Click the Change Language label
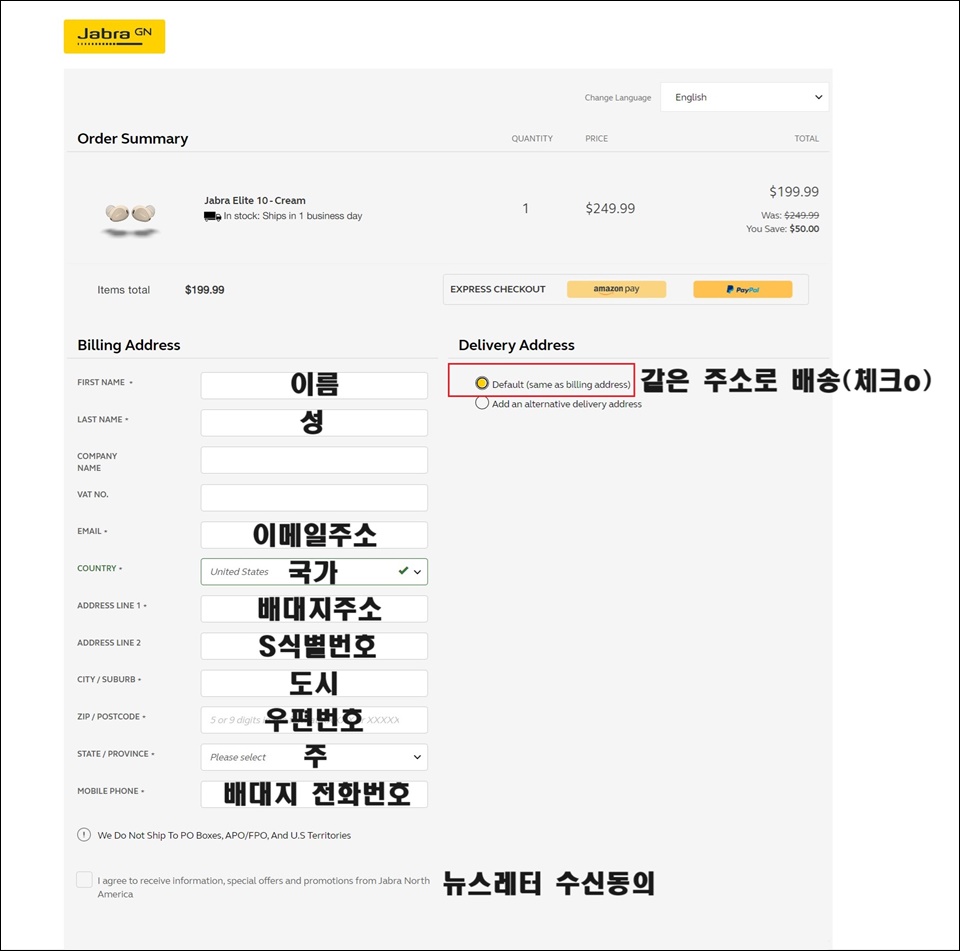Viewport: 960px width, 951px height. point(618,97)
